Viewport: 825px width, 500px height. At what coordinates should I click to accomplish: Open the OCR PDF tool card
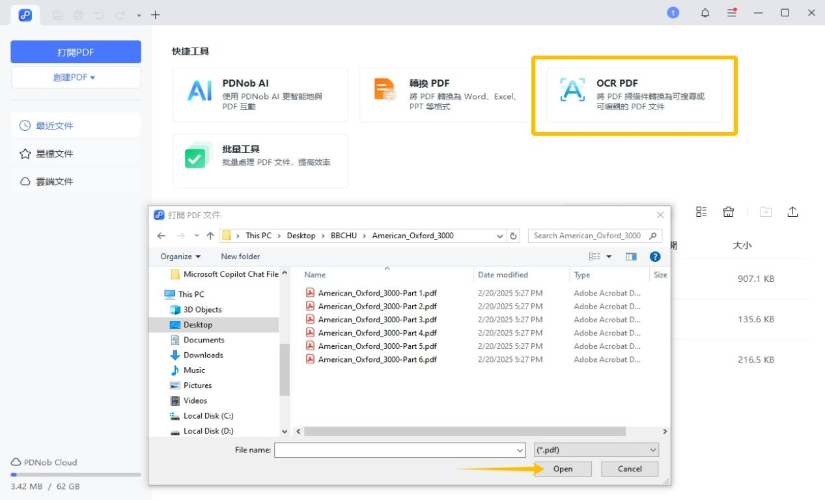(634, 95)
